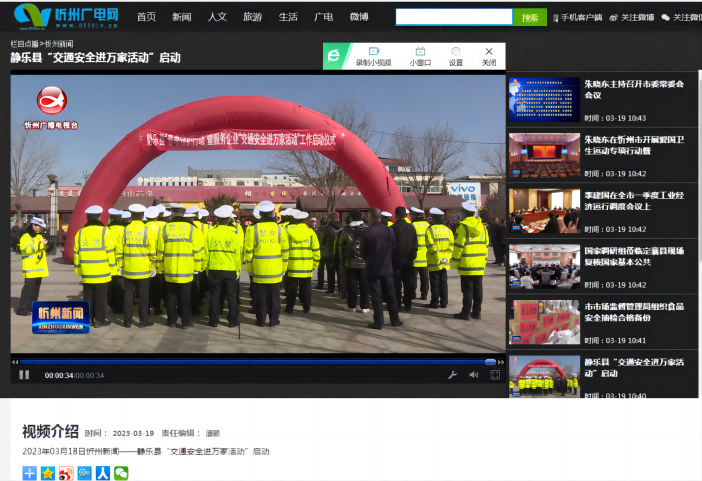Toggle fullscreen mode in video player
702x481 pixels.
point(494,375)
